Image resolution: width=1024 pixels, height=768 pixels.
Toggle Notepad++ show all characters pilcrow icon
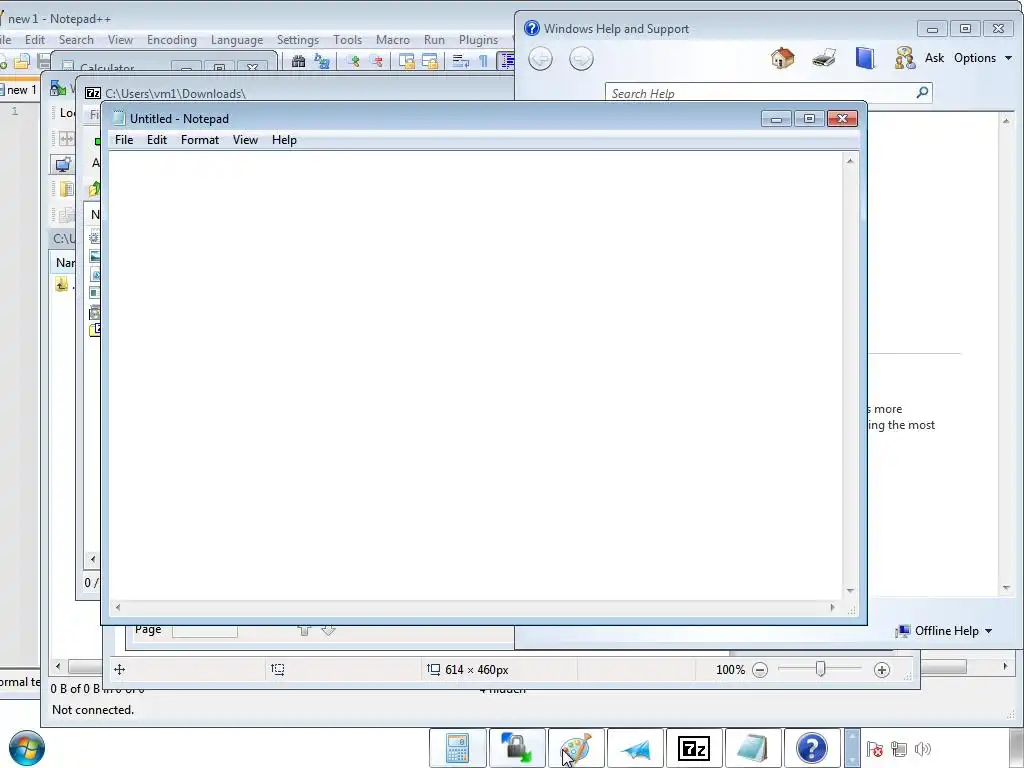pos(483,61)
